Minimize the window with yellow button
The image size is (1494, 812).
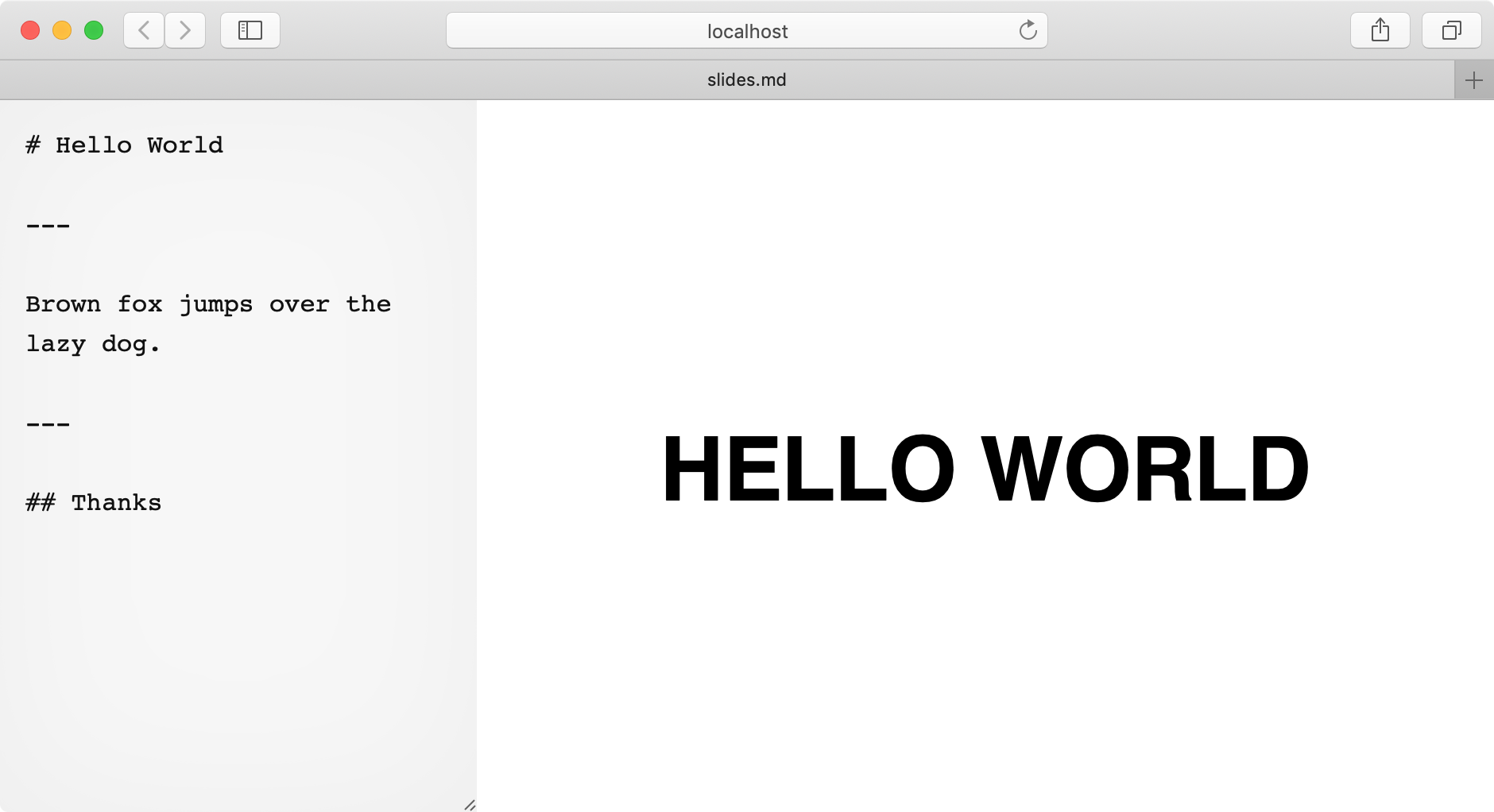click(62, 30)
